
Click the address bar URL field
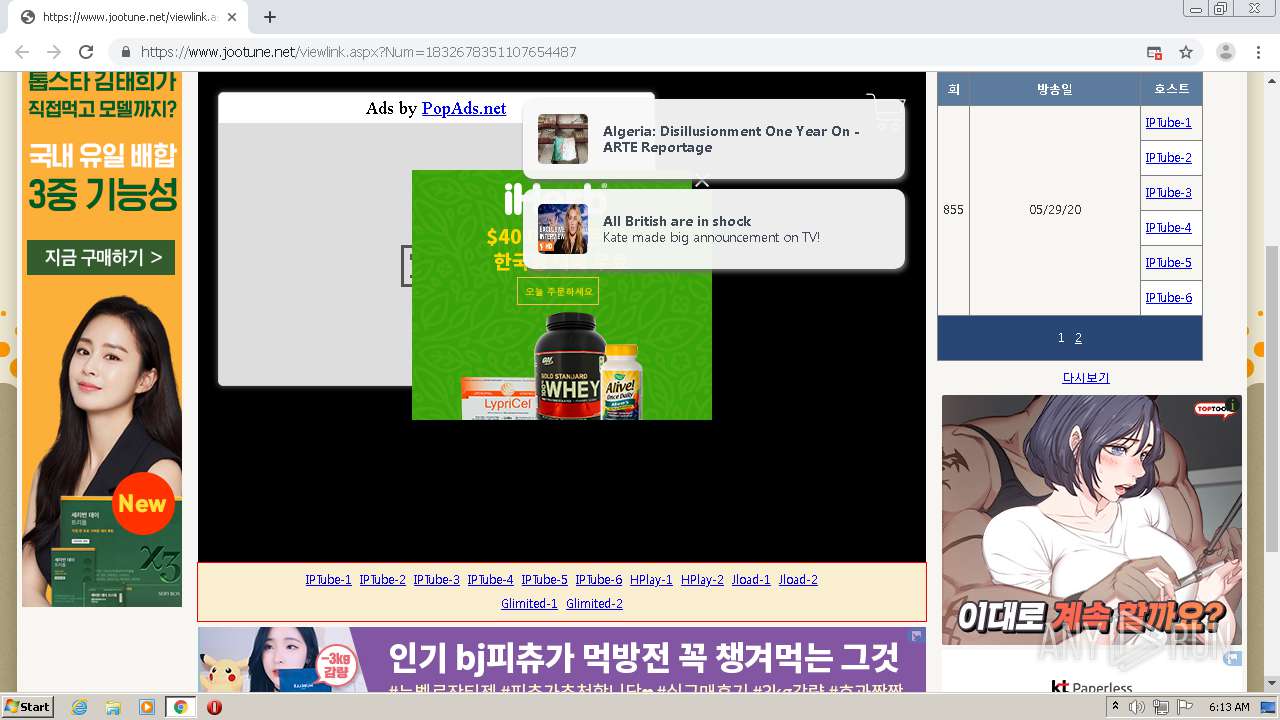click(x=640, y=52)
